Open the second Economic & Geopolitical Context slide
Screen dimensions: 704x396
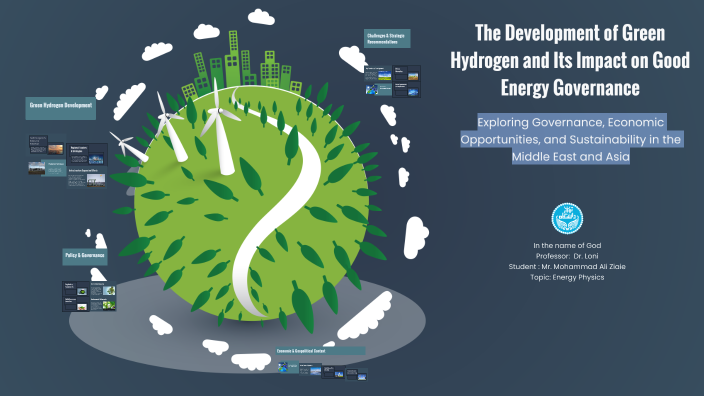[x=311, y=370]
